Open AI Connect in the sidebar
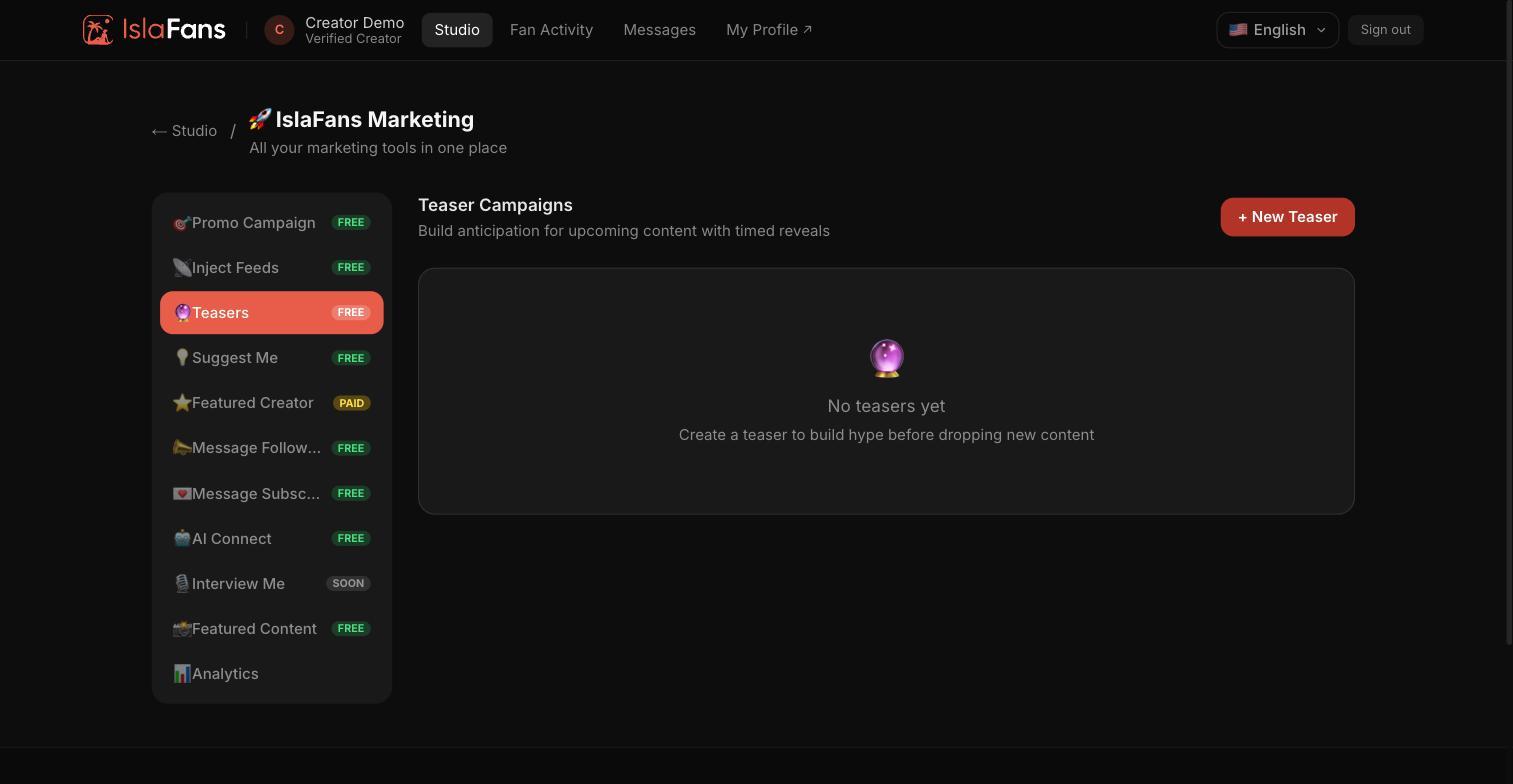The image size is (1513, 784). 272,539
